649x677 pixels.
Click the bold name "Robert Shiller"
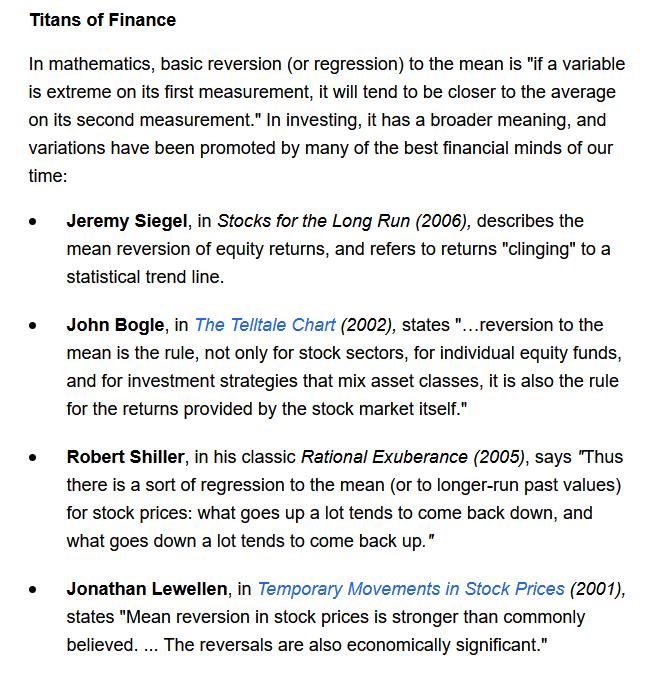pyautogui.click(x=126, y=457)
